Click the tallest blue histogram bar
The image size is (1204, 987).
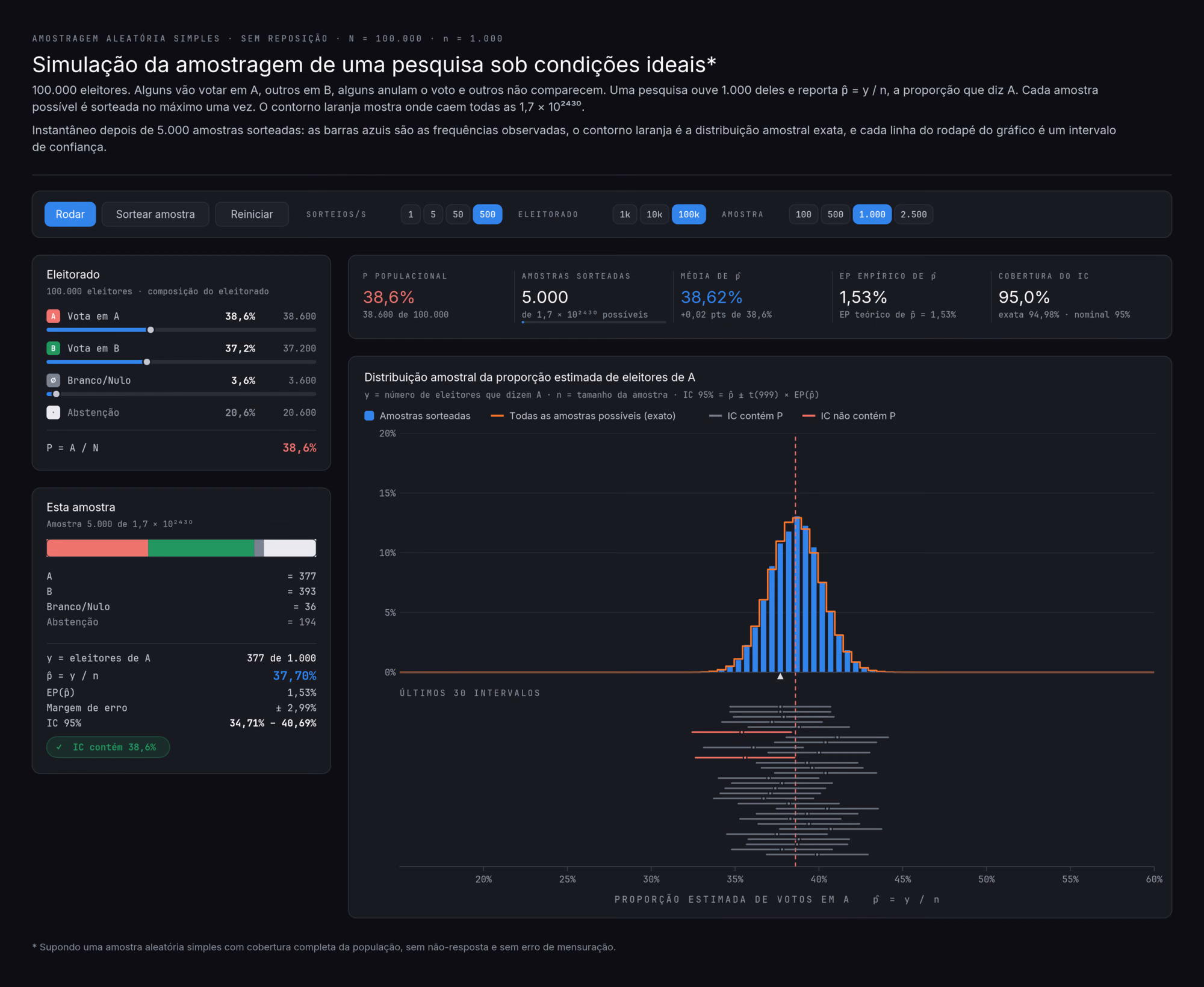point(797,595)
